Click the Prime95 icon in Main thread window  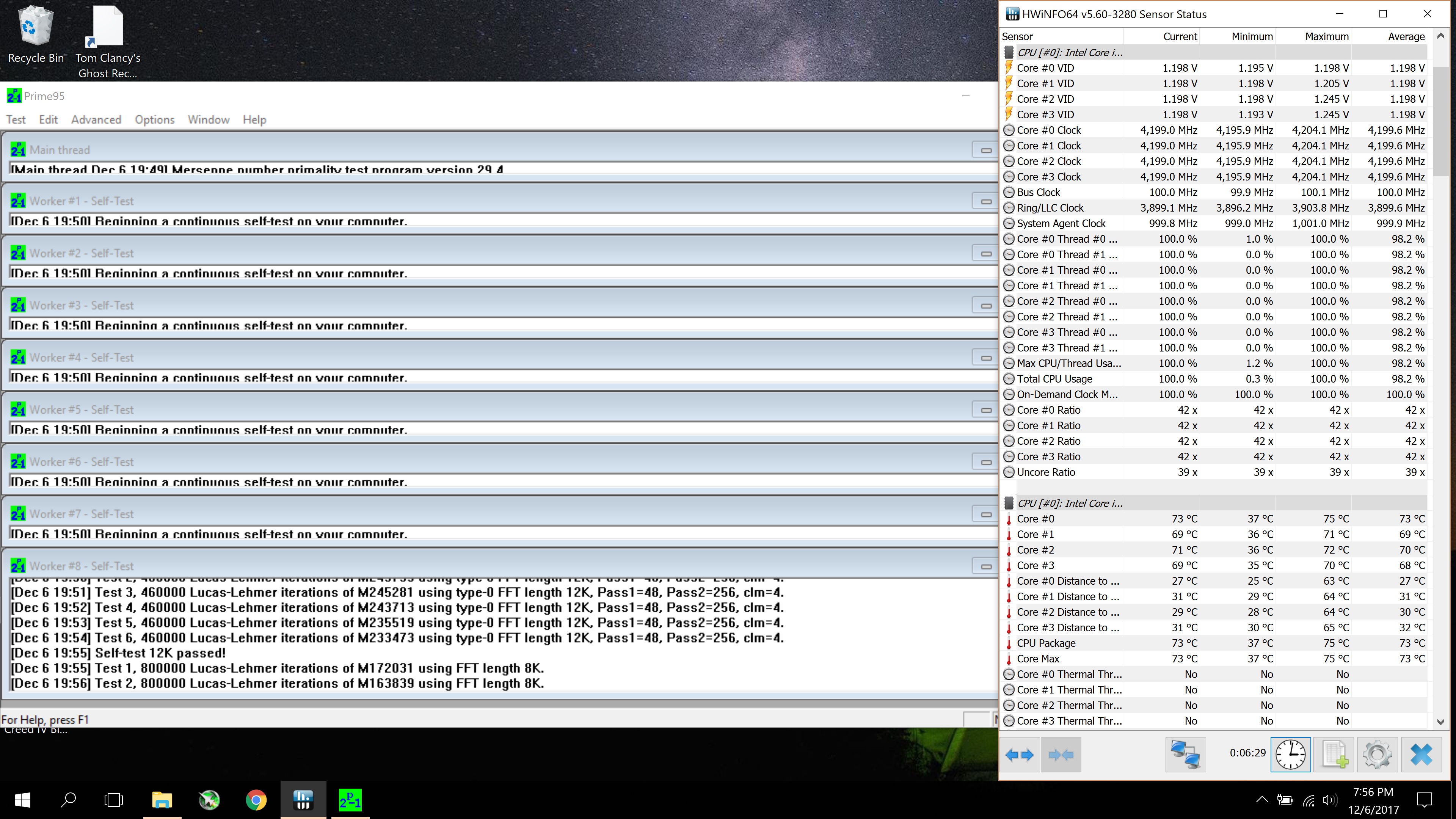coord(18,150)
